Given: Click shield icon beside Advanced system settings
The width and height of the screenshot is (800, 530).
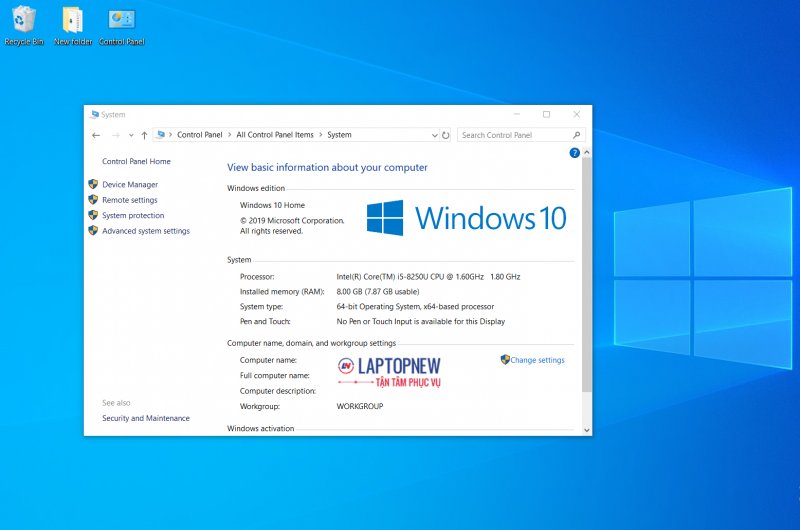Looking at the screenshot, I should click(93, 231).
